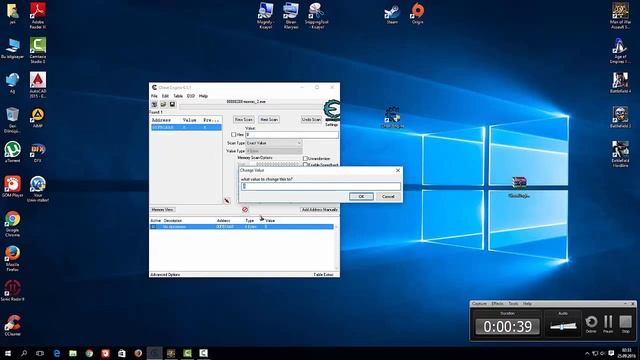Open Sonic Radar II desktop shortcut
Image resolution: width=640 pixels, height=360 pixels.
click(12, 291)
